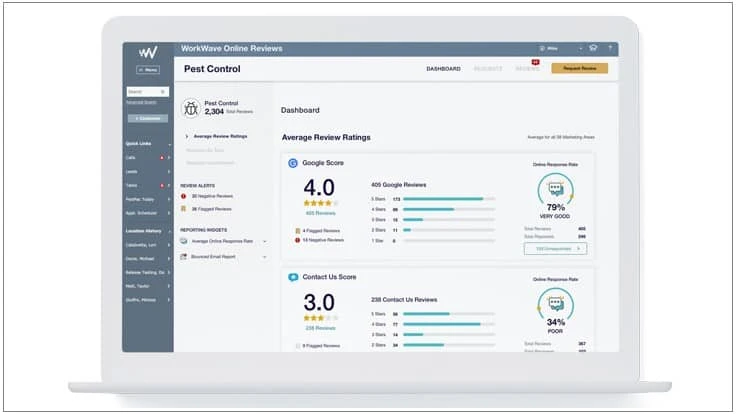736x414 pixels.
Task: Open the graduation cap training icon
Action: pyautogui.click(x=592, y=48)
